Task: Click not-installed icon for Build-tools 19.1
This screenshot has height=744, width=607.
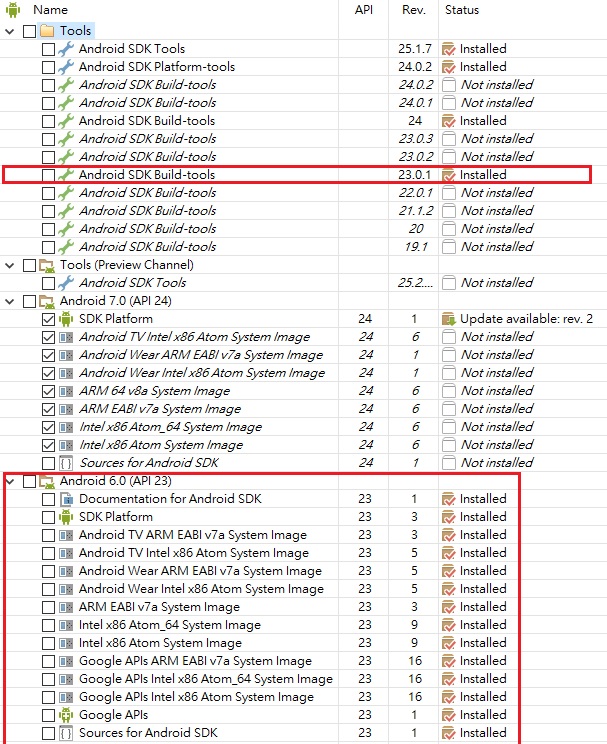Action: coord(449,247)
